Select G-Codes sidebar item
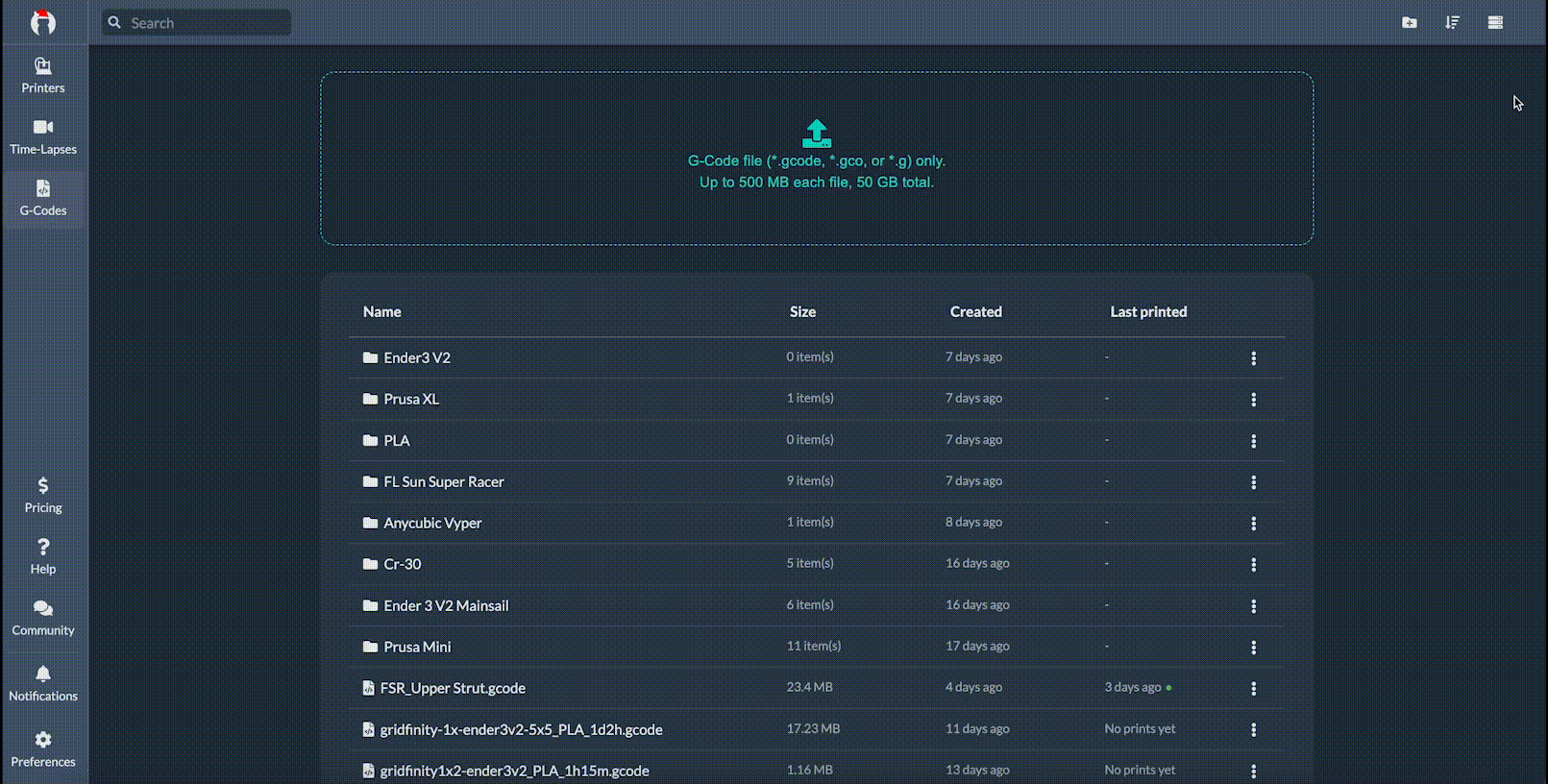Screen dimensions: 1548x784 pyautogui.click(x=43, y=199)
